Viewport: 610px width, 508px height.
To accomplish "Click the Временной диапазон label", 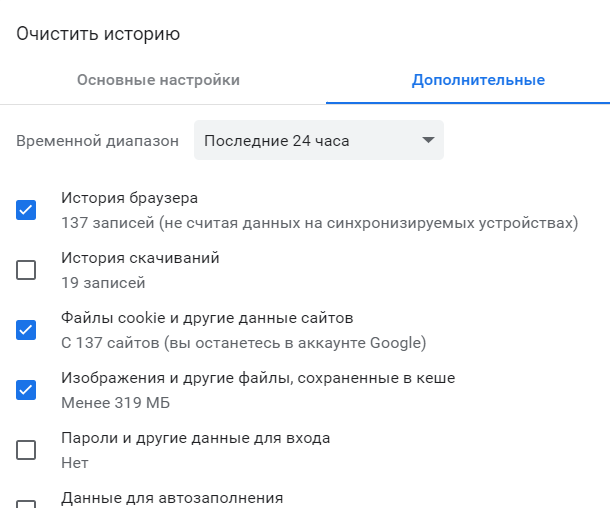I will point(97,141).
